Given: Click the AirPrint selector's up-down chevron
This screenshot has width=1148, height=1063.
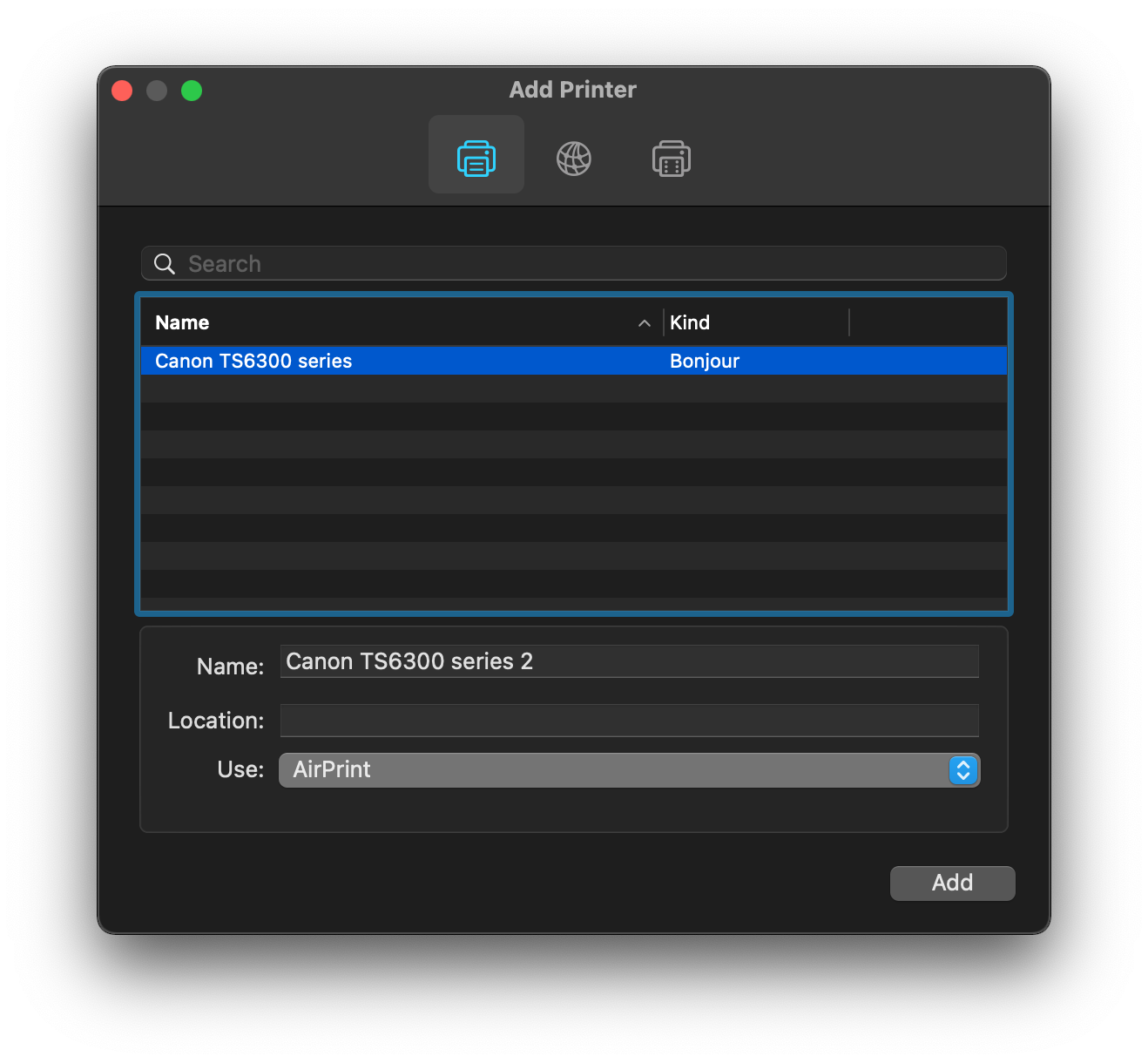Looking at the screenshot, I should [x=962, y=770].
